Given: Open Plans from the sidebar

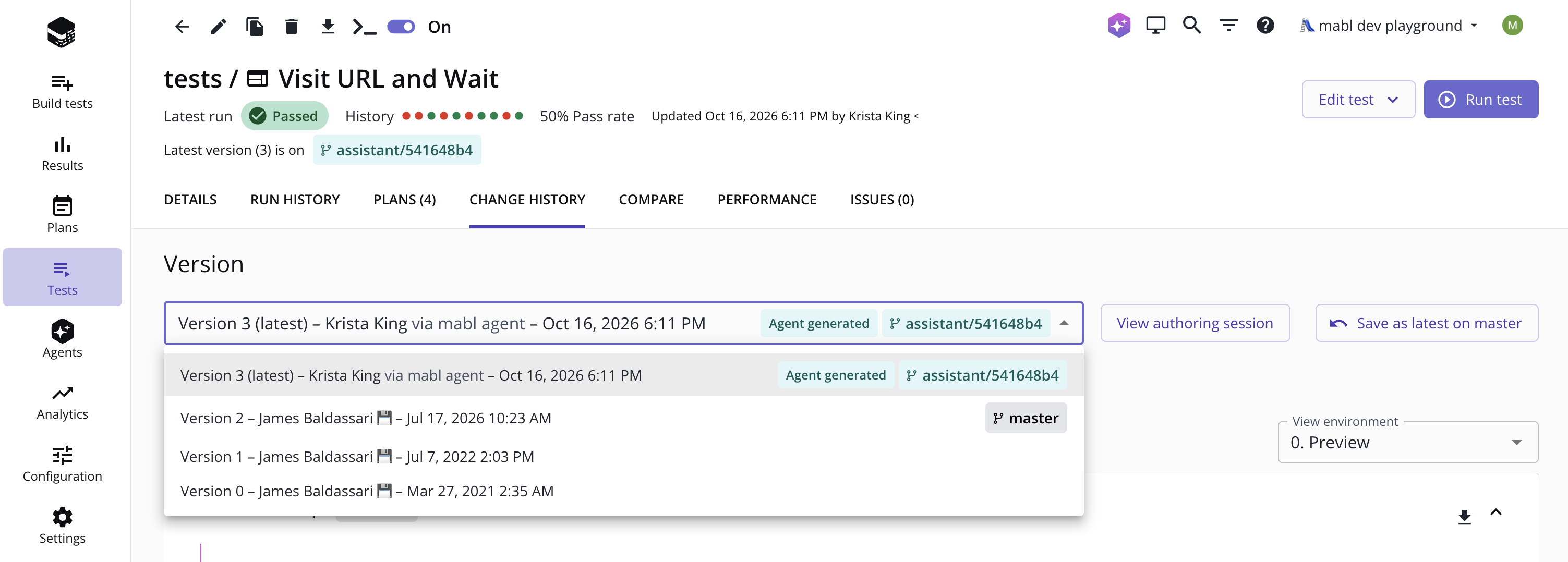Looking at the screenshot, I should (62, 215).
